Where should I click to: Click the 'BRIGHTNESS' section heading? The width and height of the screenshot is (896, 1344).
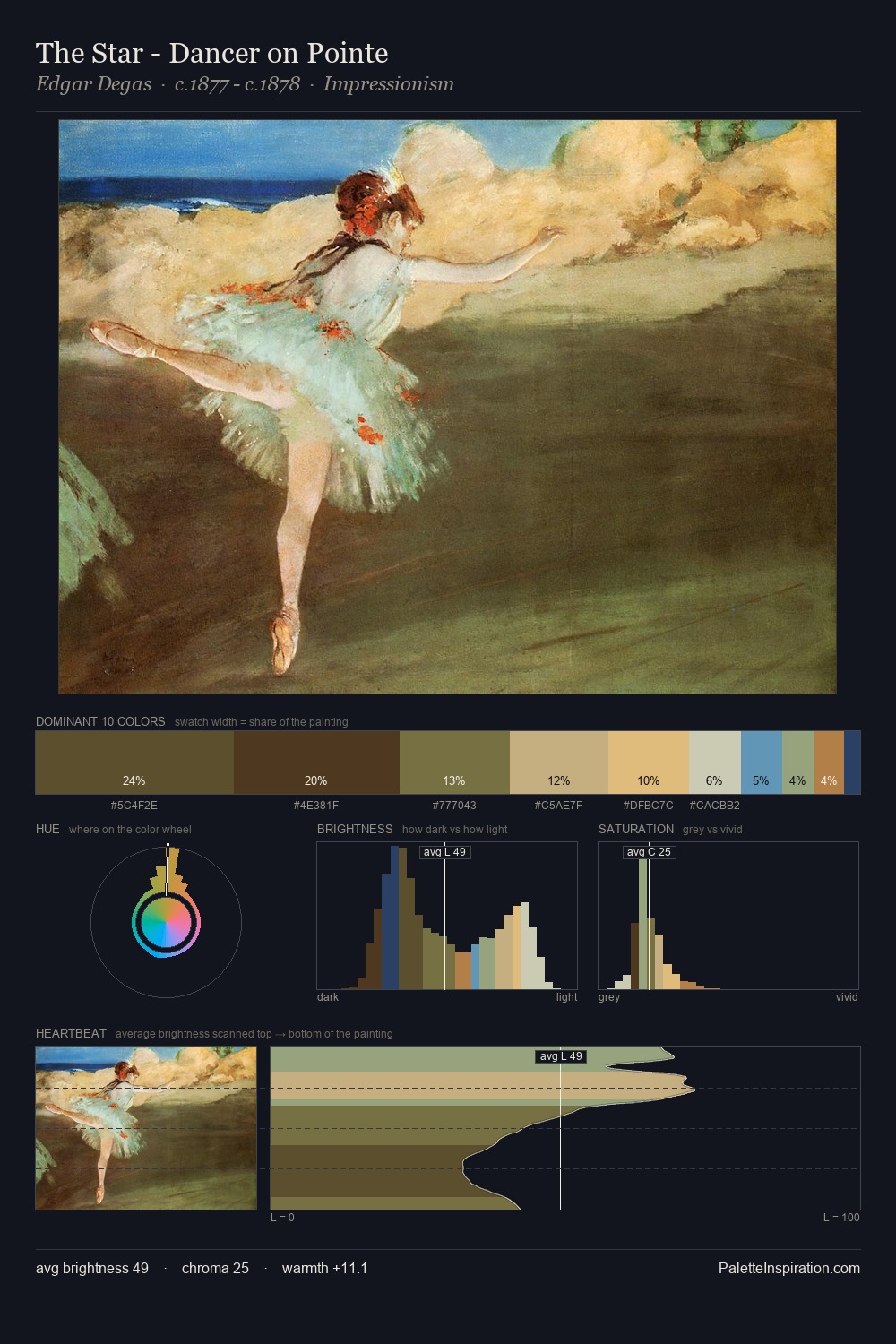[355, 829]
